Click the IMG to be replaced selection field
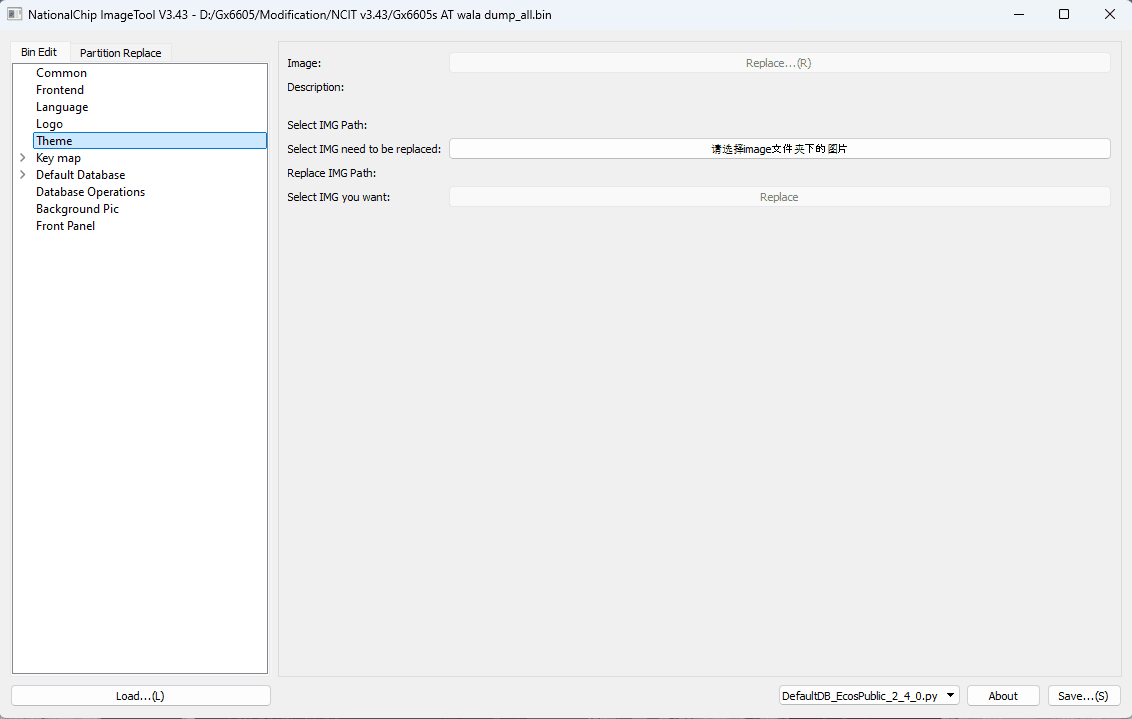The height and width of the screenshot is (719, 1132). 779,148
